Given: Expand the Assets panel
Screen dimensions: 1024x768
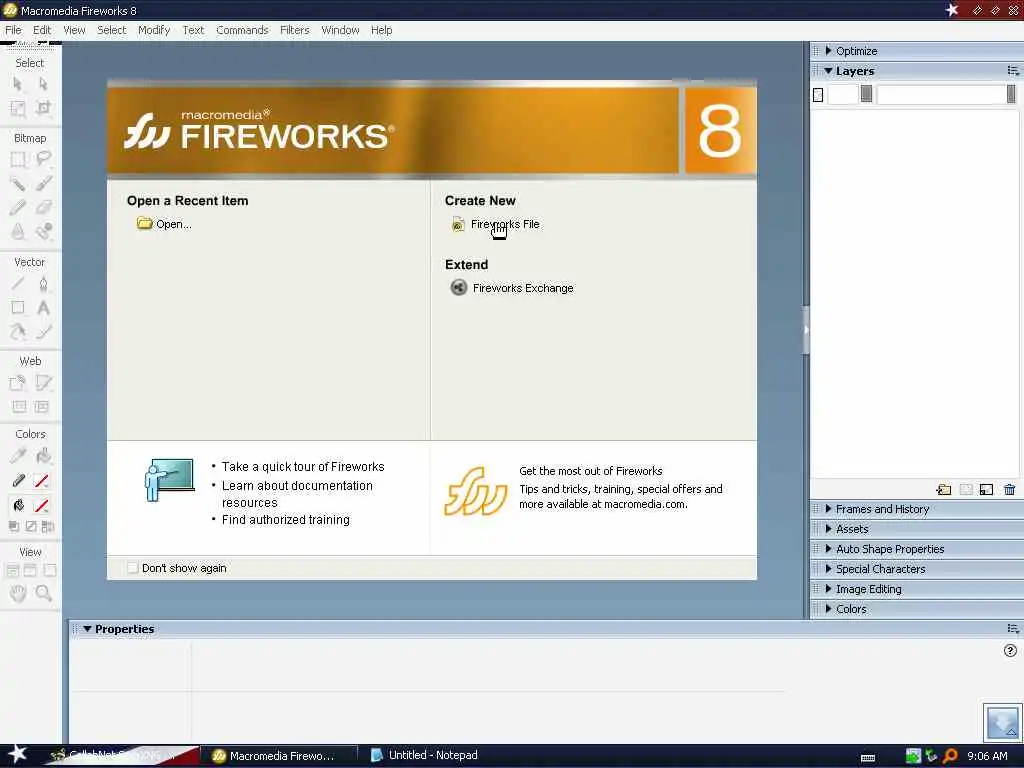Looking at the screenshot, I should coord(829,529).
